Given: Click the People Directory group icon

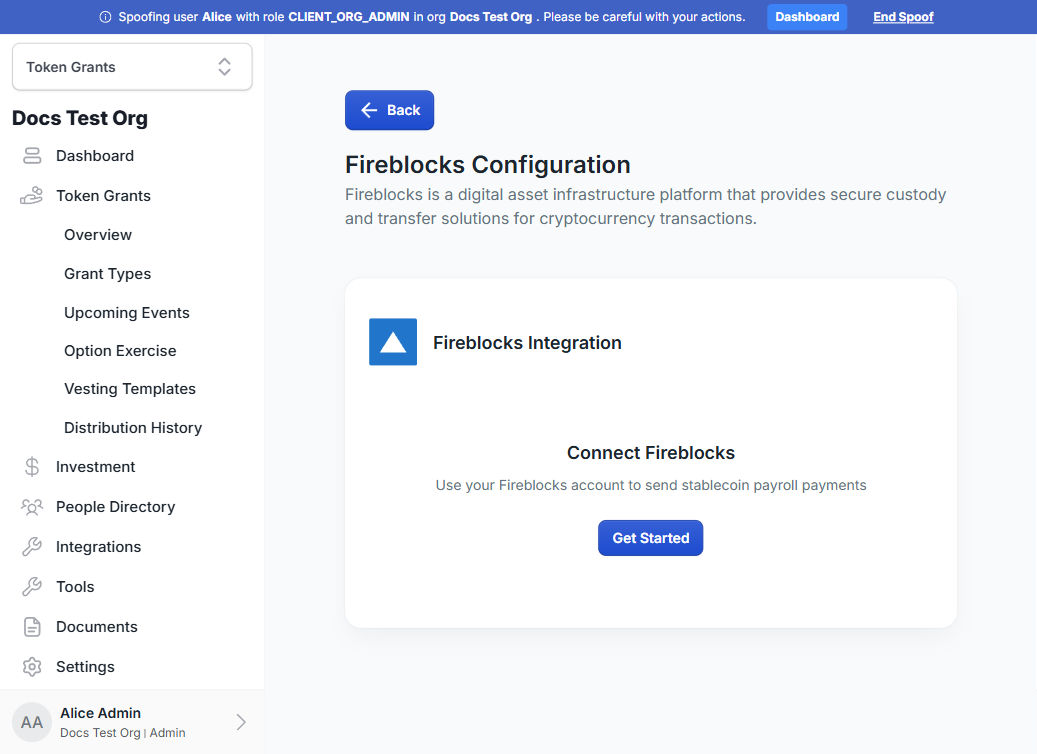Looking at the screenshot, I should (32, 507).
